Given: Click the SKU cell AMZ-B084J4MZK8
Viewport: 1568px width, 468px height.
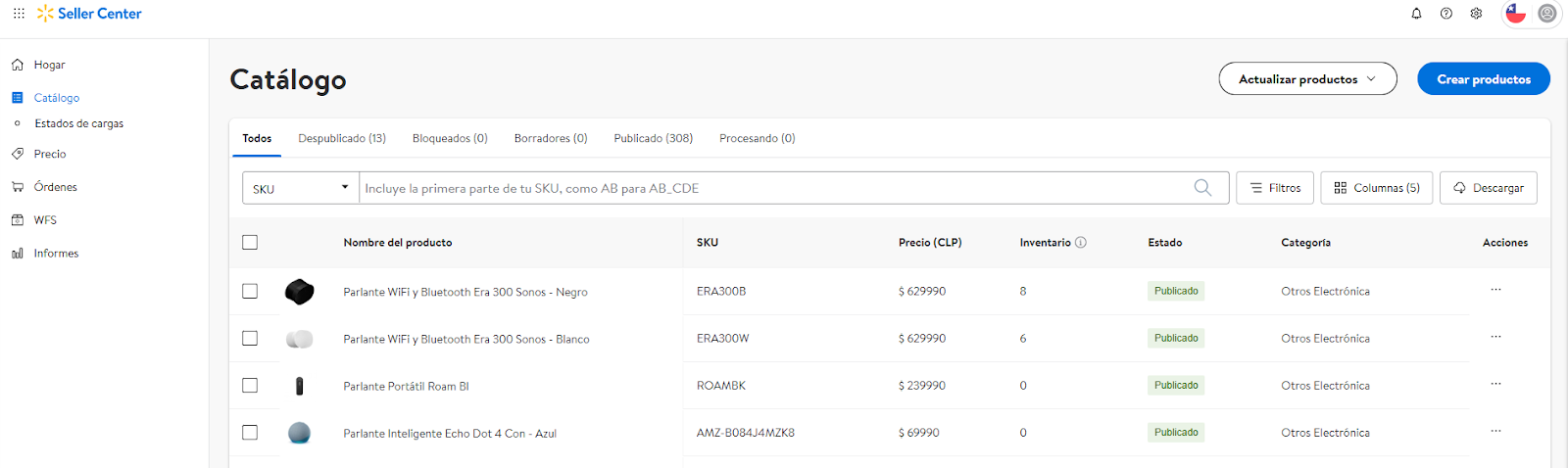Looking at the screenshot, I should (746, 432).
